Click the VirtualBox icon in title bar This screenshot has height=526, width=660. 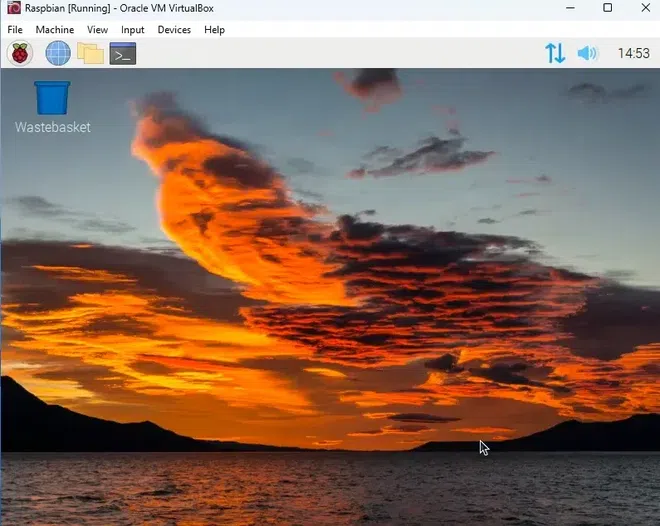13,8
